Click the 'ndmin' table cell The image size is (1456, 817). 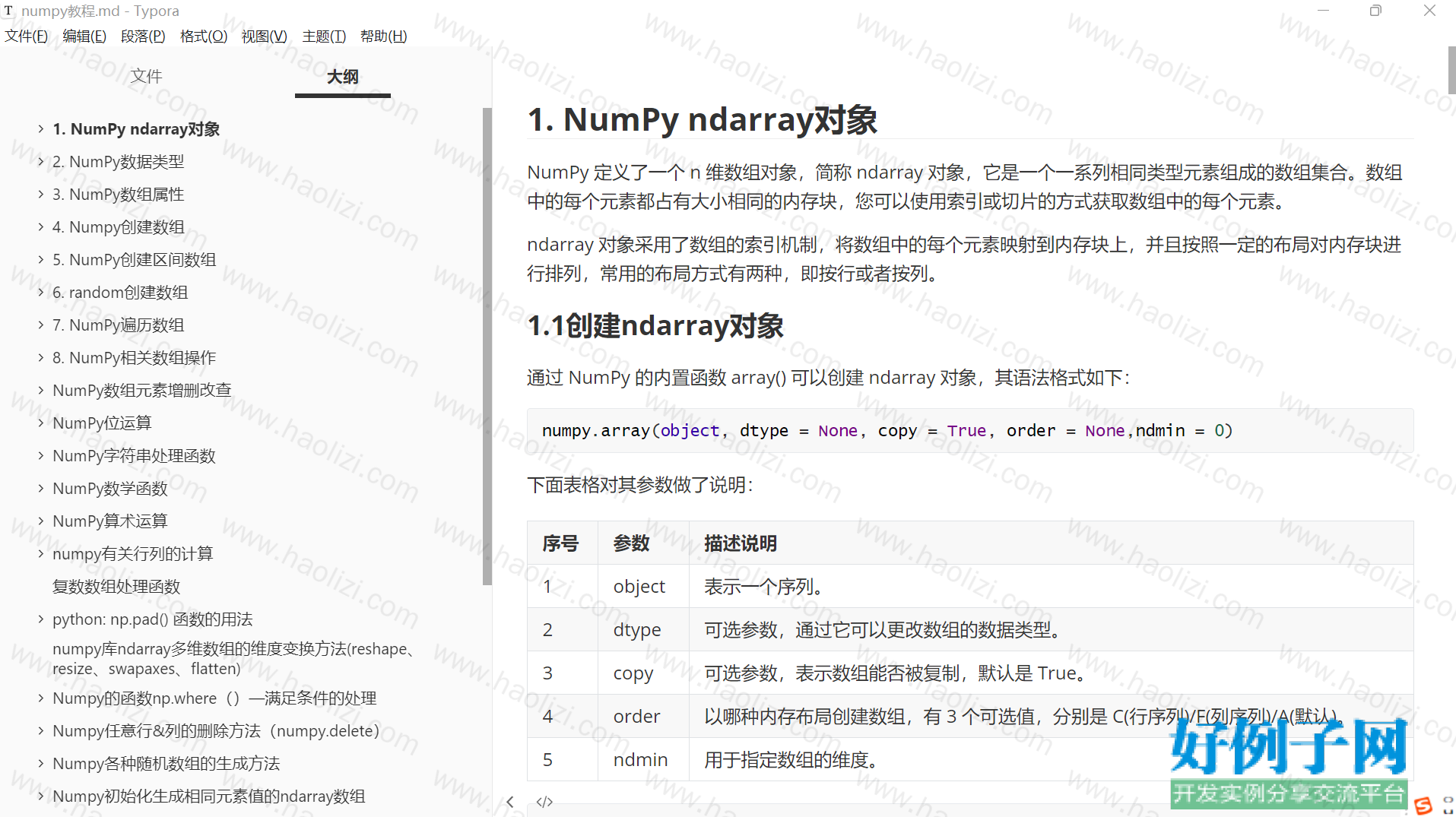(643, 760)
